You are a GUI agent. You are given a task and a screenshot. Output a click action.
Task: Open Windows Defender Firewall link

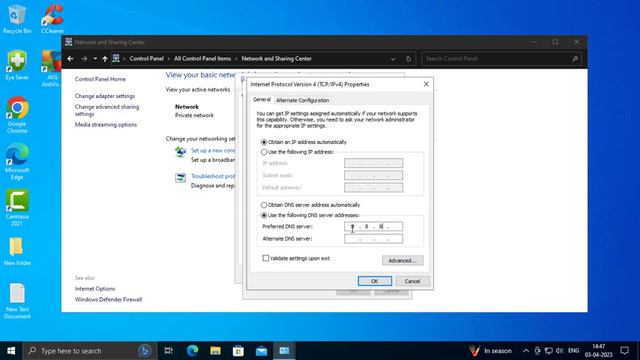(108, 300)
